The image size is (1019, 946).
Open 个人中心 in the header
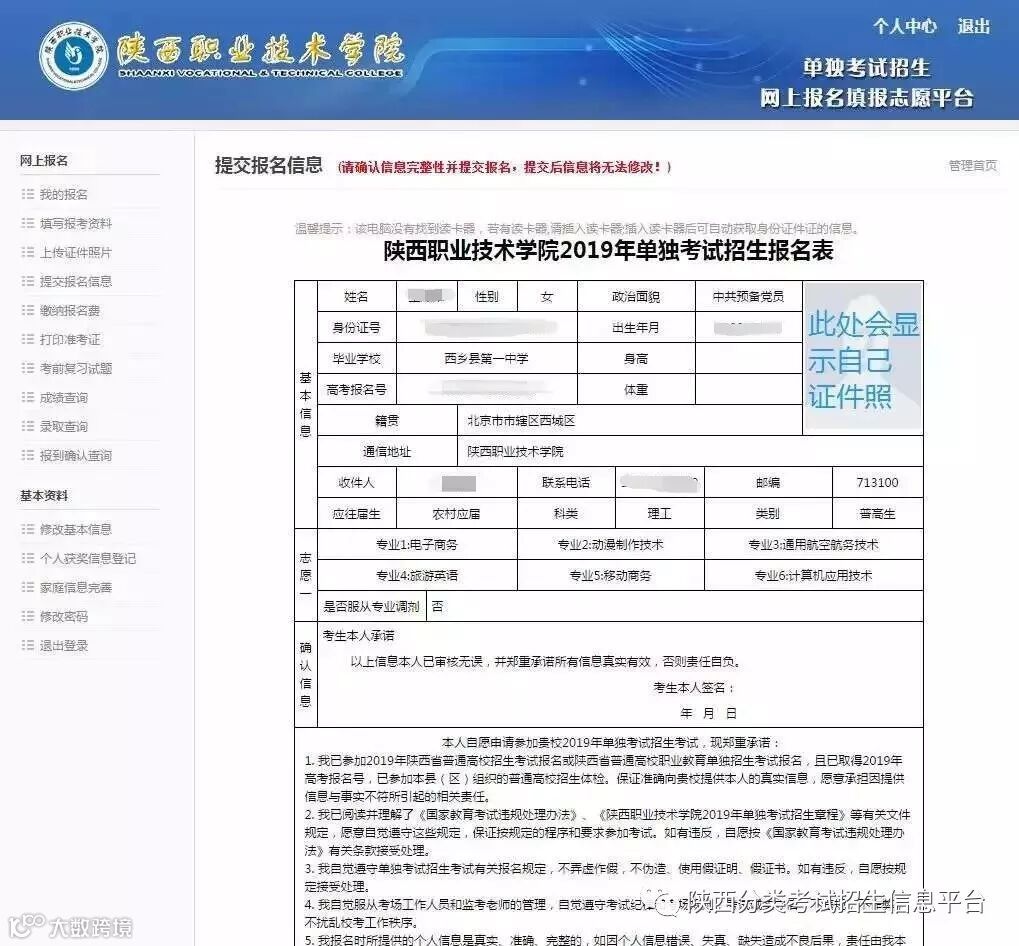point(905,27)
